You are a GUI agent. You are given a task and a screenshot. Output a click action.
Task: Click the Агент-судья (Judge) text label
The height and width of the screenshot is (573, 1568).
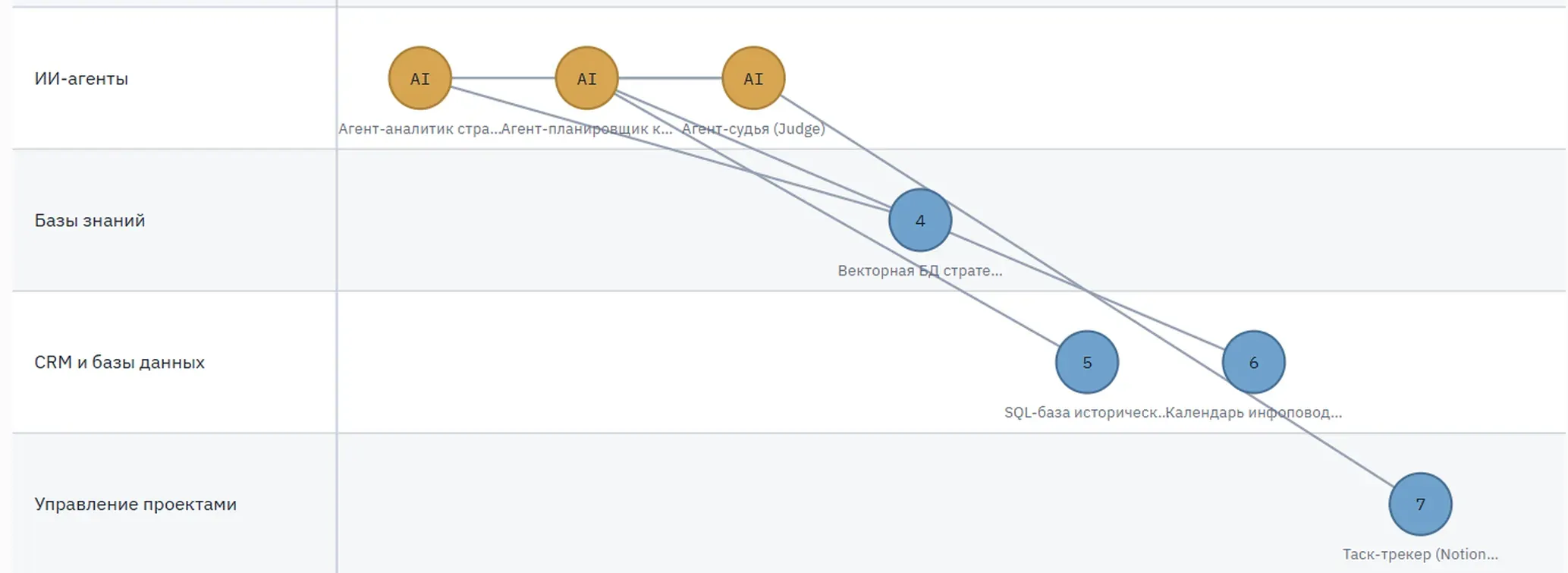pos(753,128)
